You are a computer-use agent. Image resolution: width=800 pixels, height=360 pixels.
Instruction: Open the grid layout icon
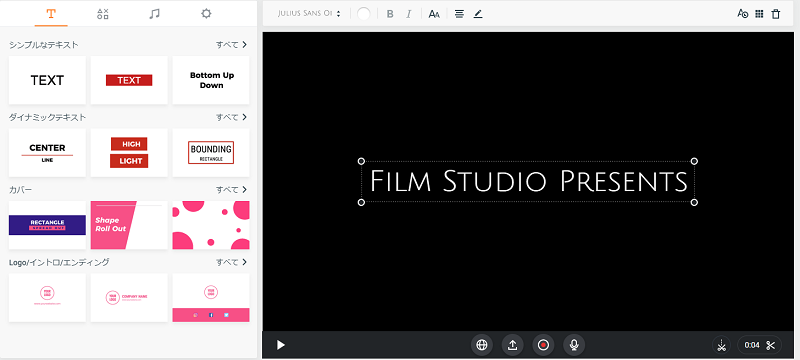759,14
